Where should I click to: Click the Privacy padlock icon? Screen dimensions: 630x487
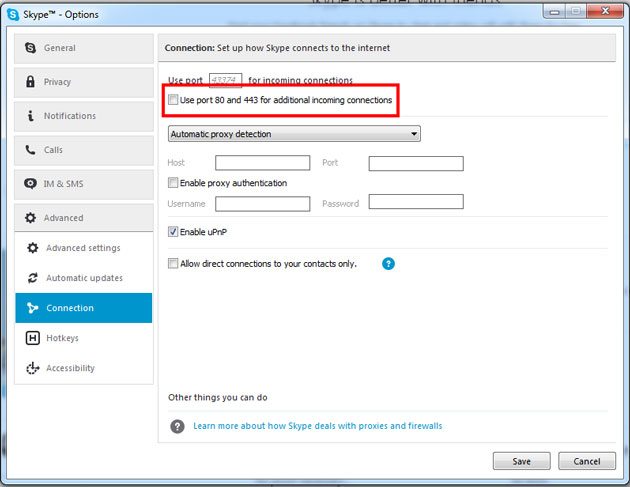[x=30, y=82]
